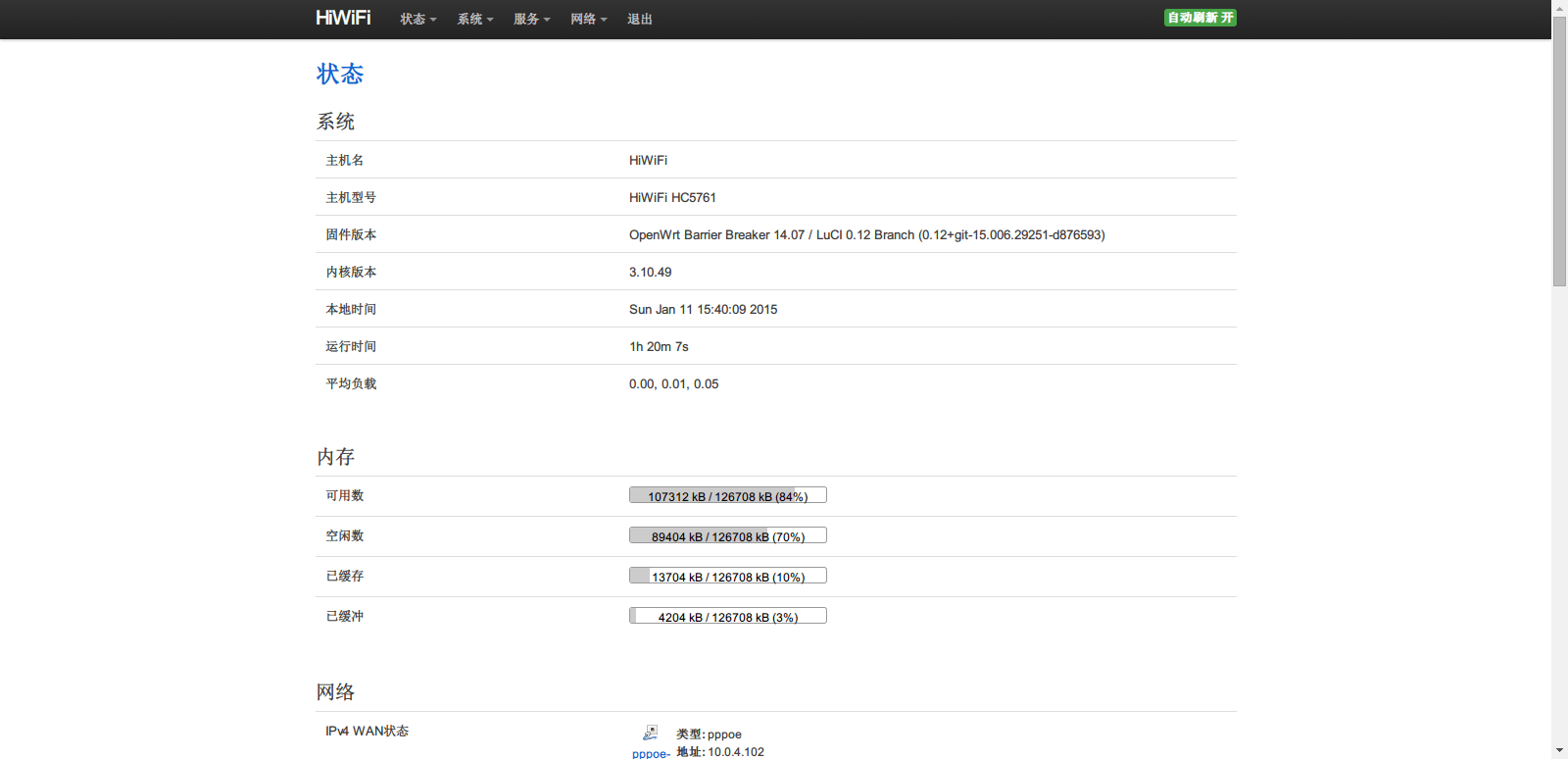Open the pppoe- interface link
Viewport: 1568px width, 759px height.
point(651,753)
